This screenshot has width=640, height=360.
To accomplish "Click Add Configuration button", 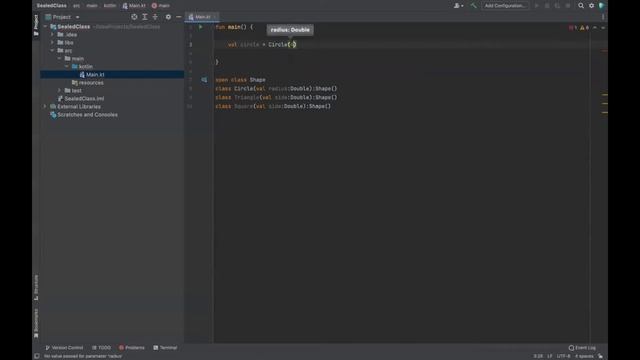I will (505, 6).
